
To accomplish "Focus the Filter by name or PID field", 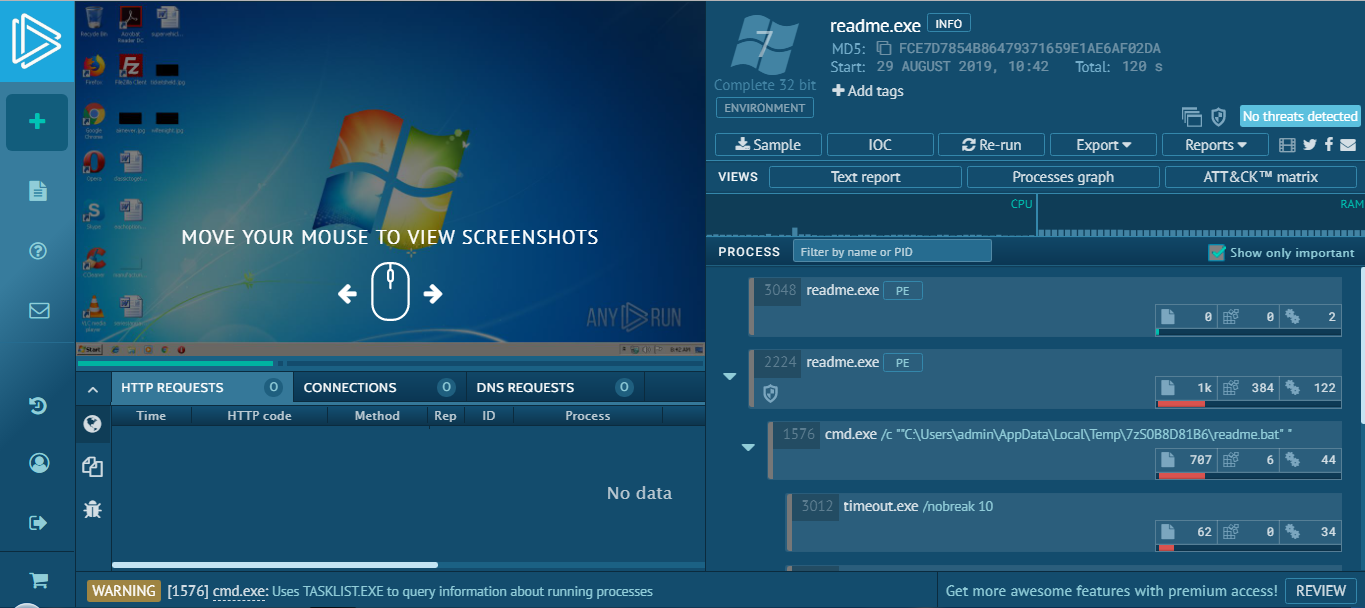I will 892,251.
